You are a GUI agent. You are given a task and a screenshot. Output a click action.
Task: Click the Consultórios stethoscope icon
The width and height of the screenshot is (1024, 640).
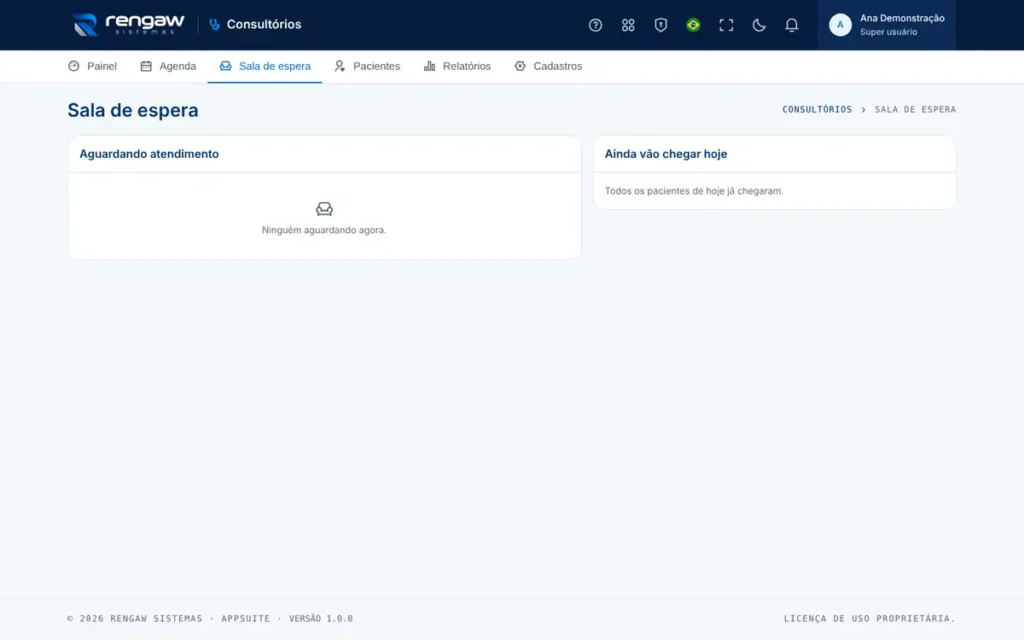(x=214, y=25)
